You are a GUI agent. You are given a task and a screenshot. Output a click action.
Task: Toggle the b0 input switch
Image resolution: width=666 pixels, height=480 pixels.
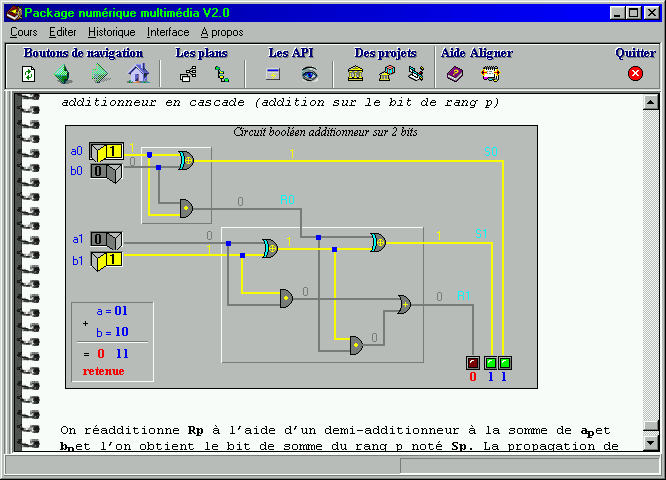(105, 171)
